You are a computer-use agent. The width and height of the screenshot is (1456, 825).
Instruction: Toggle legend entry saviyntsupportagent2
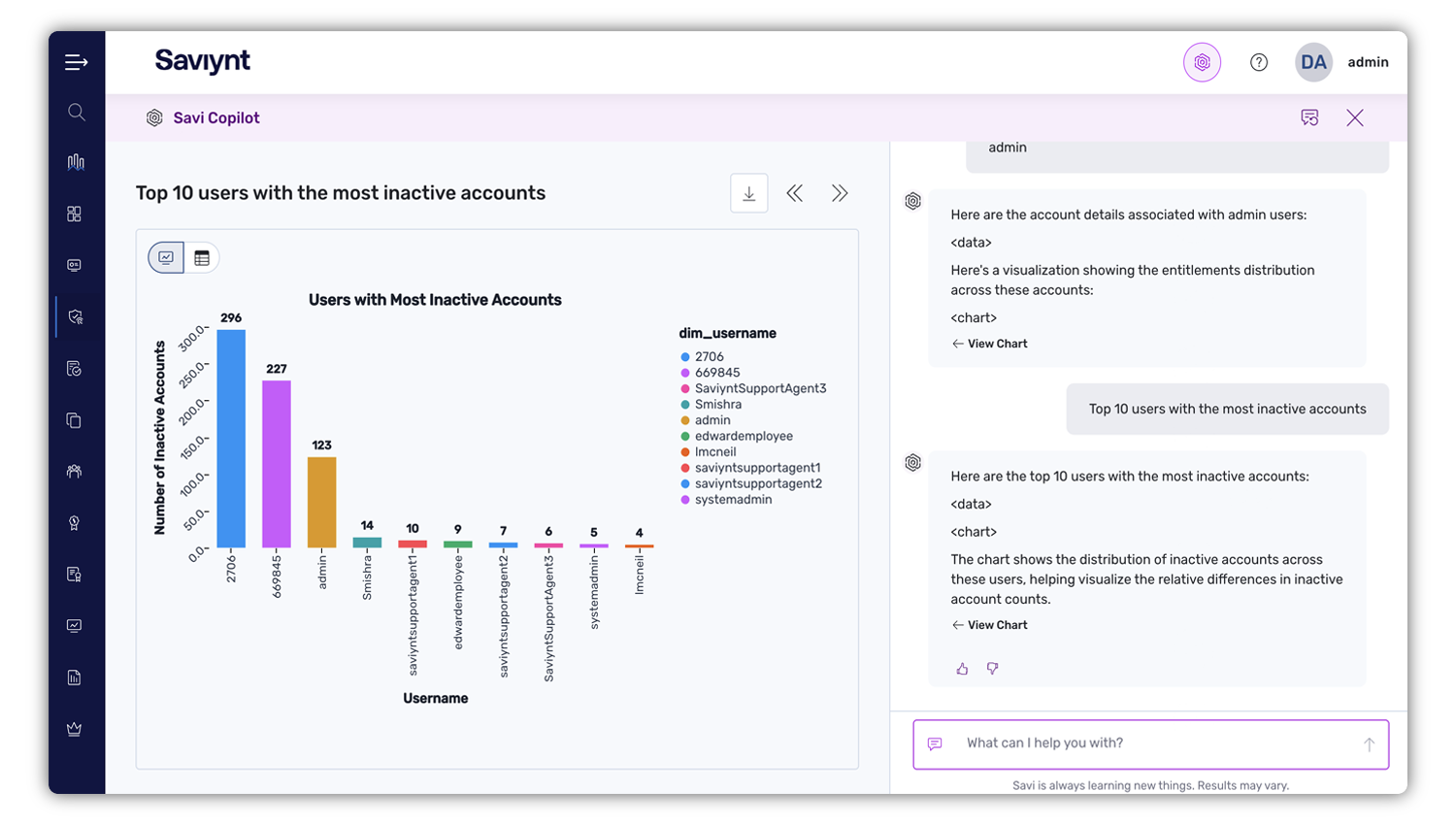[x=752, y=483]
